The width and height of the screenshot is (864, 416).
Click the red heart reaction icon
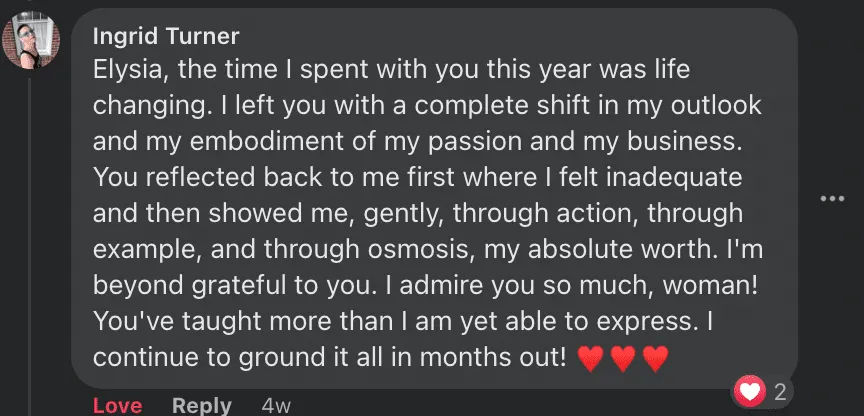750,390
